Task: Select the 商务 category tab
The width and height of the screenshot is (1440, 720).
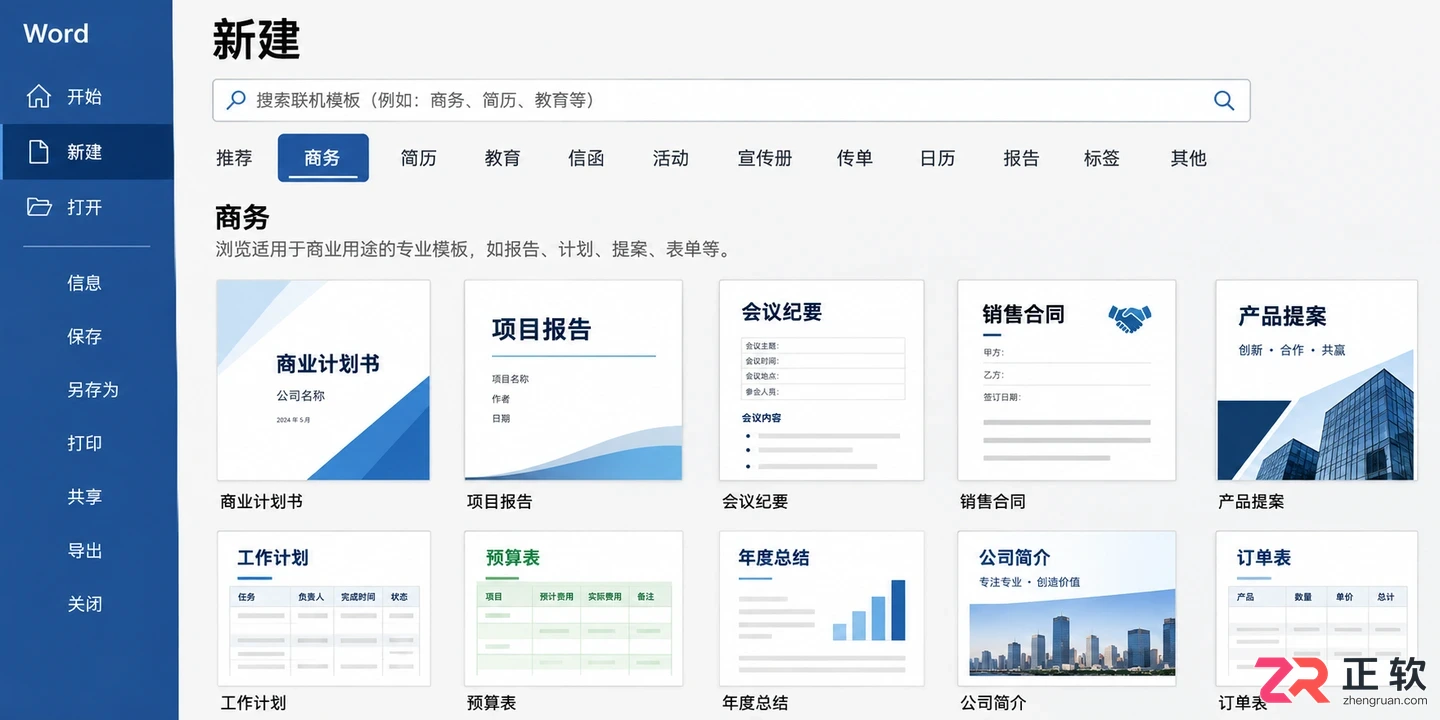Action: coord(323,158)
